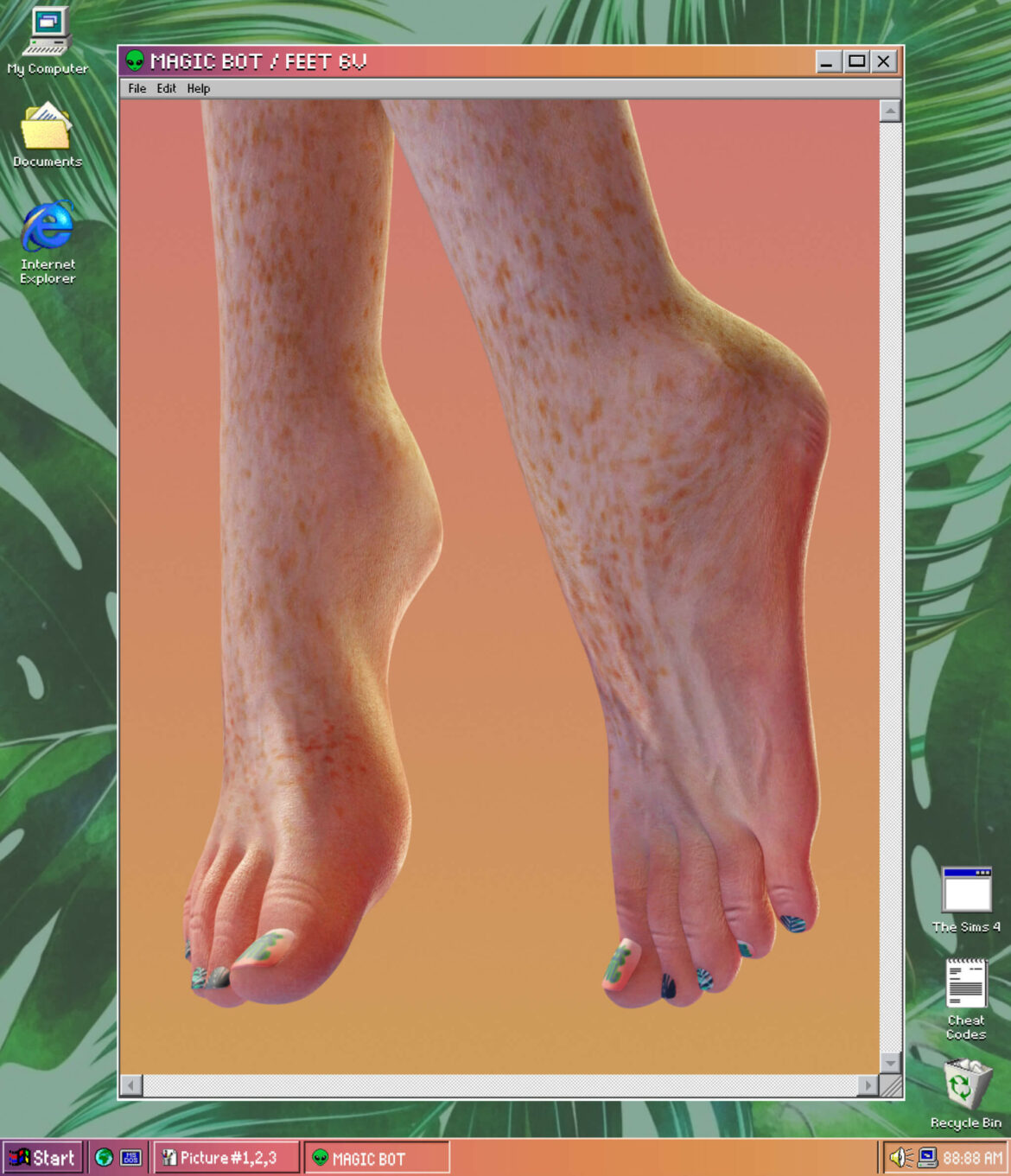
Task: Open the MS-DOS icon in the quick launch bar
Action: [130, 1158]
